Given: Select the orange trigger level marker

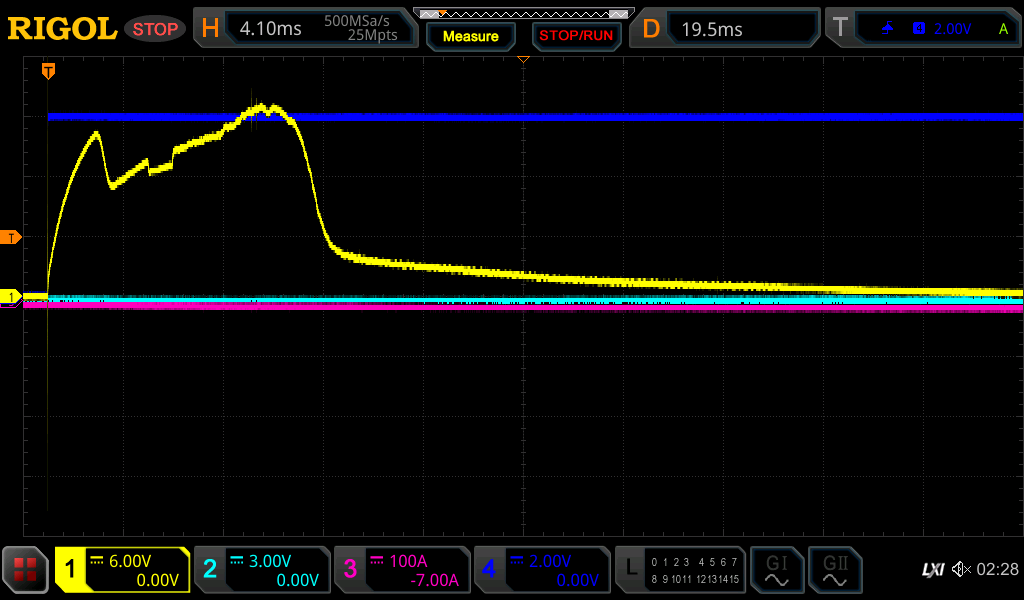Looking at the screenshot, I should tap(11, 237).
